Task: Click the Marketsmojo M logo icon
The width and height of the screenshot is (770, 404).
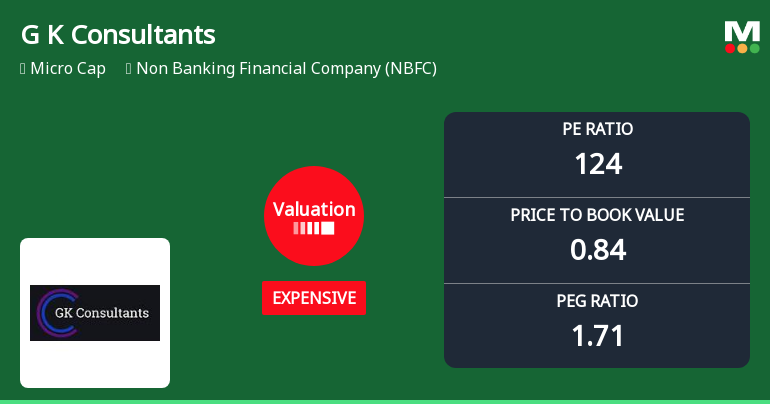Action: pos(742,37)
